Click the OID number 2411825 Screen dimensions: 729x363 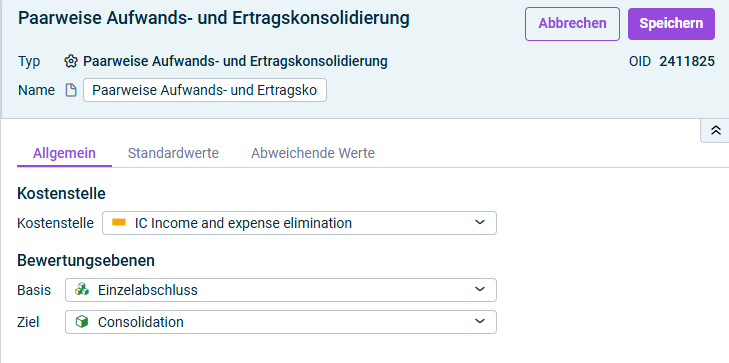[x=687, y=61]
